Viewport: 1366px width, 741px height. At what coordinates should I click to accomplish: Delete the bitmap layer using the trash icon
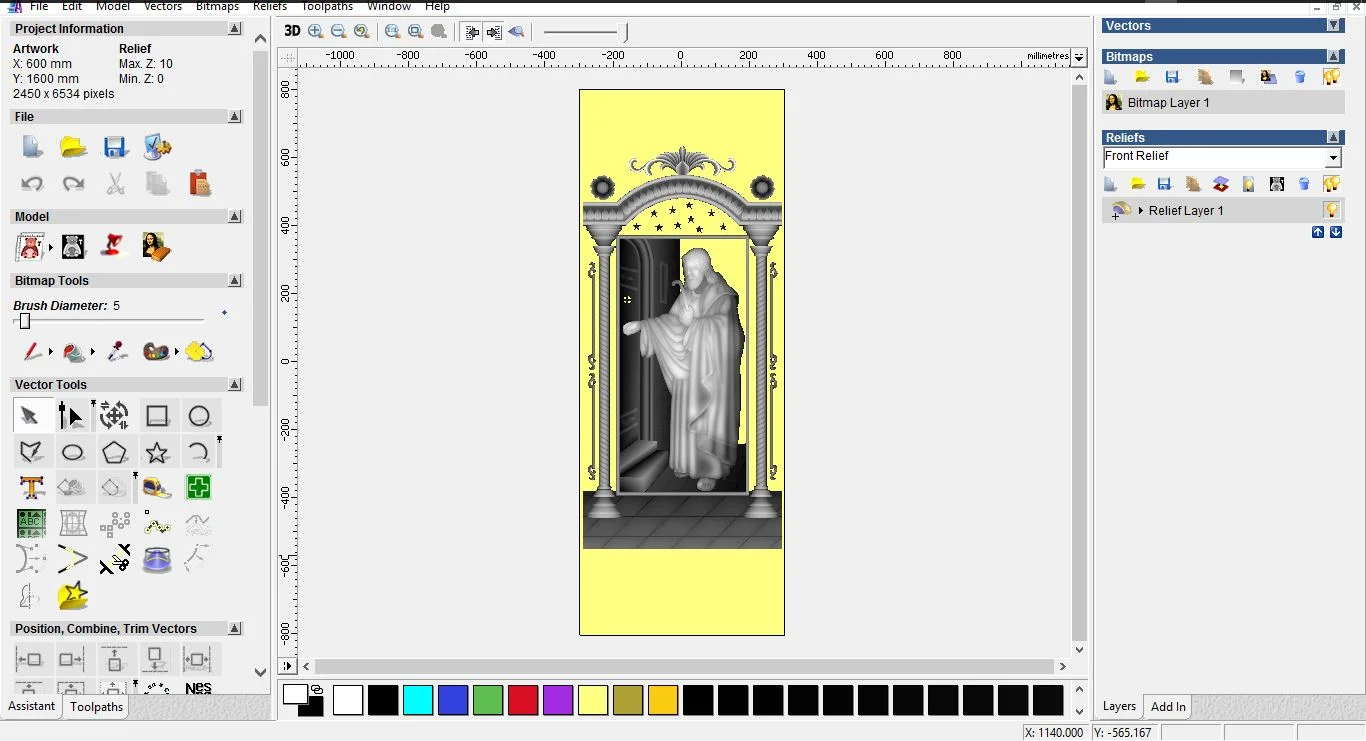click(1300, 77)
